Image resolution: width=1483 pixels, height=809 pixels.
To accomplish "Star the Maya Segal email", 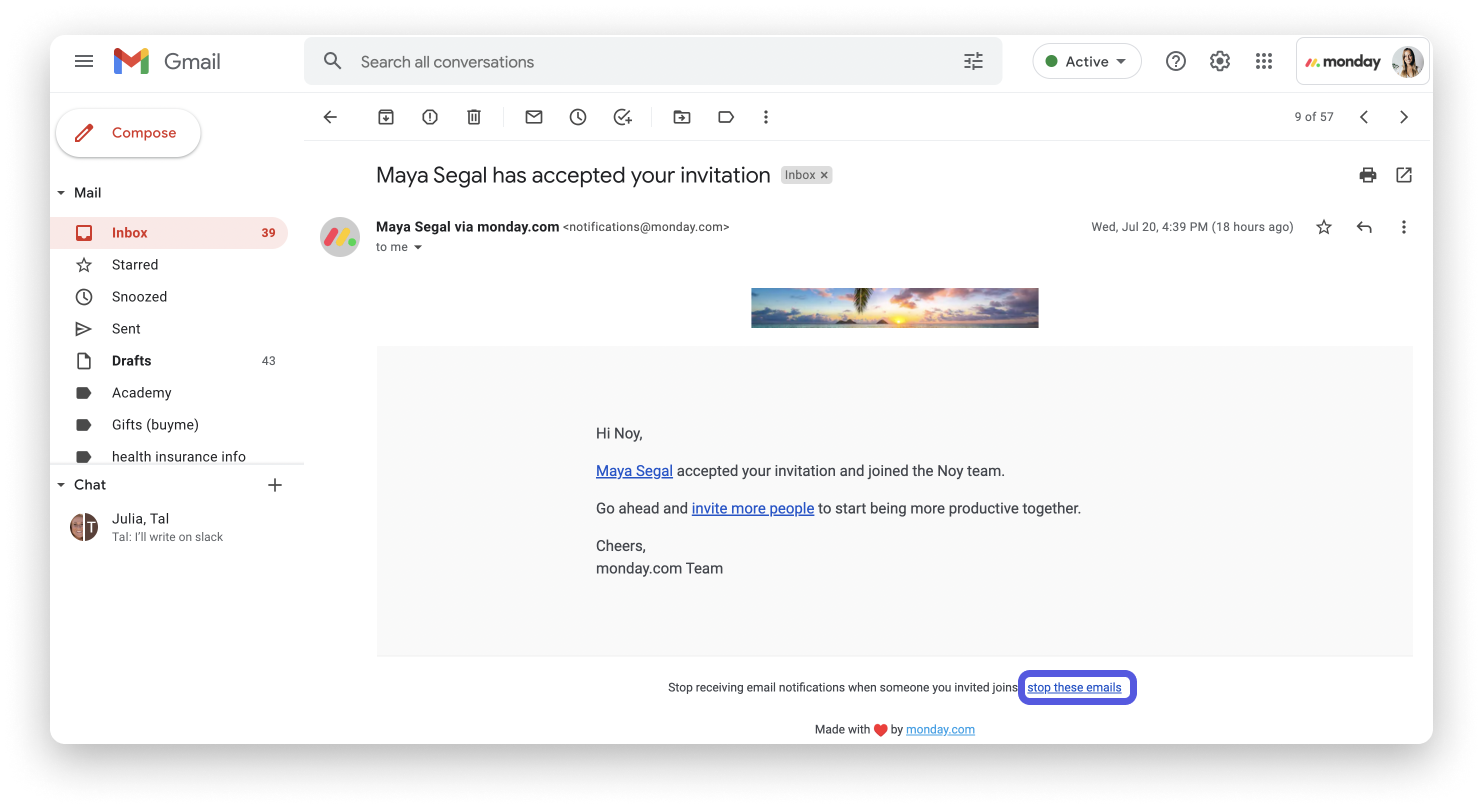I will click(x=1324, y=227).
